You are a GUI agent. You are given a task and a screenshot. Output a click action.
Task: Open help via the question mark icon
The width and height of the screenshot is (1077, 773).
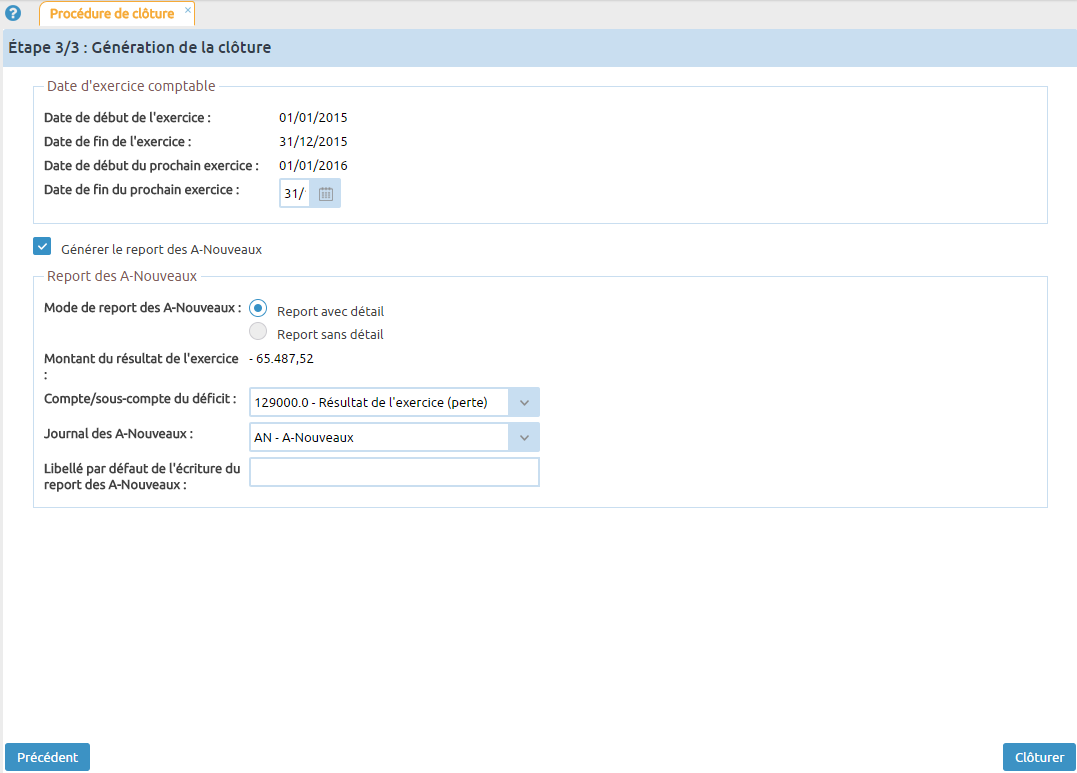tap(13, 13)
